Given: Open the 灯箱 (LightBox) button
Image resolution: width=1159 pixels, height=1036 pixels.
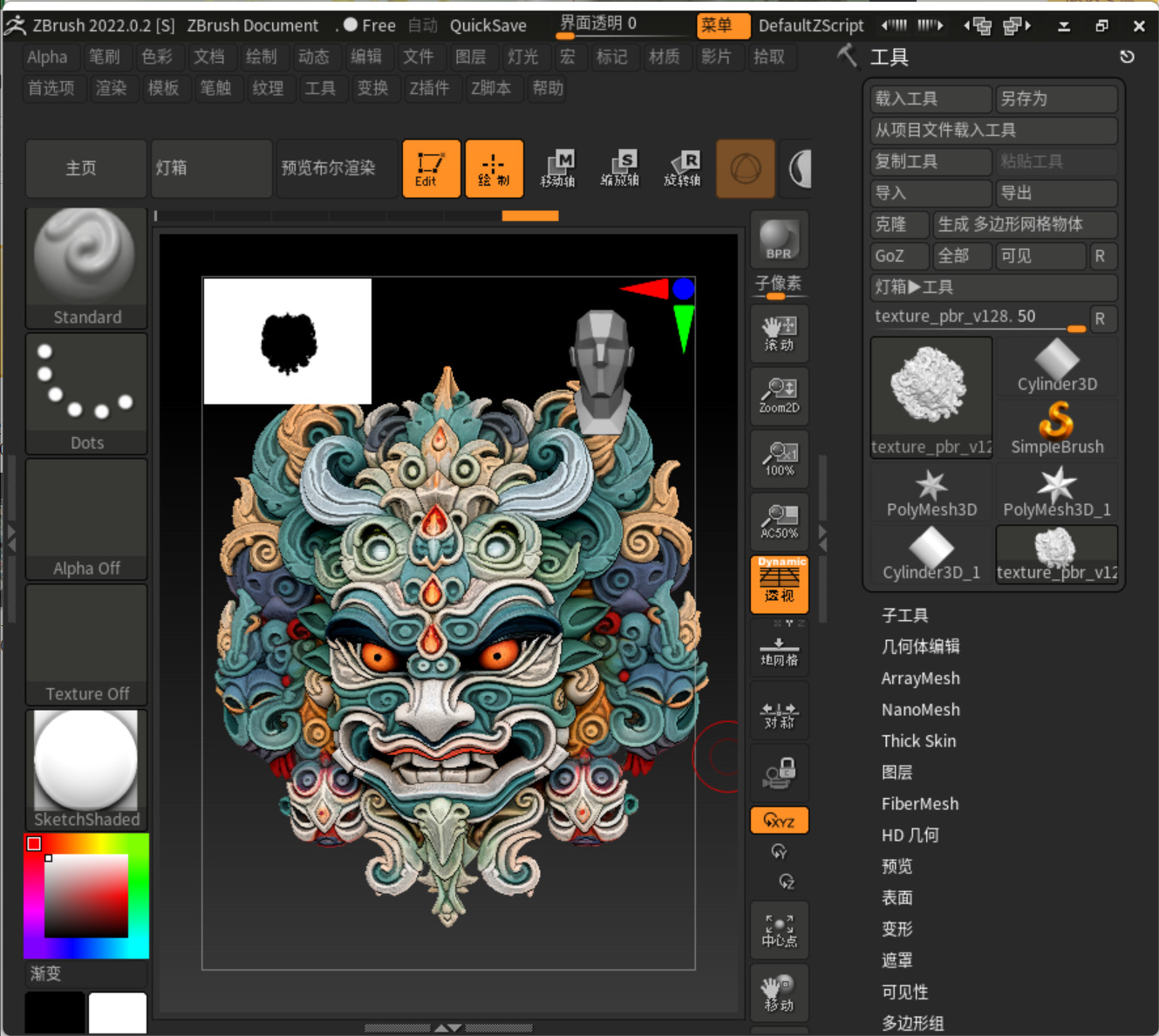Looking at the screenshot, I should point(212,168).
